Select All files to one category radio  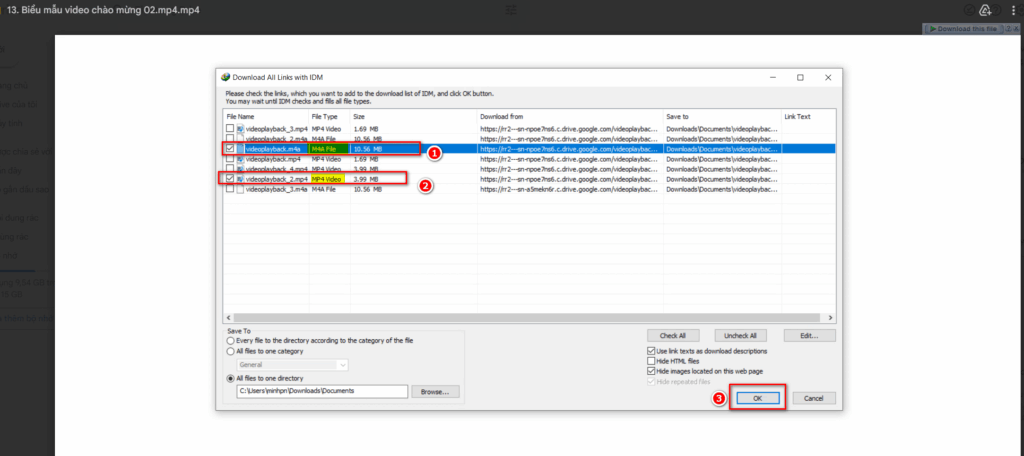pyautogui.click(x=231, y=351)
